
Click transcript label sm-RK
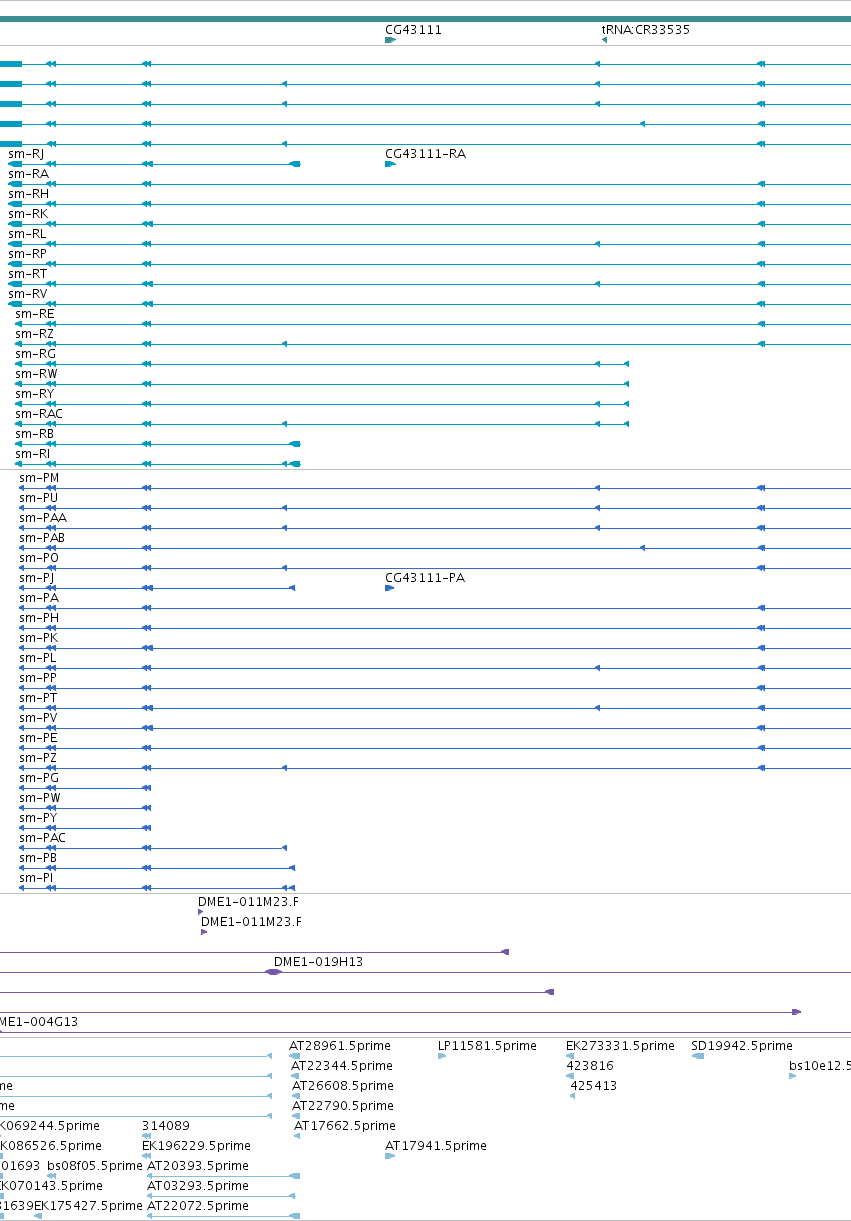pos(28,214)
